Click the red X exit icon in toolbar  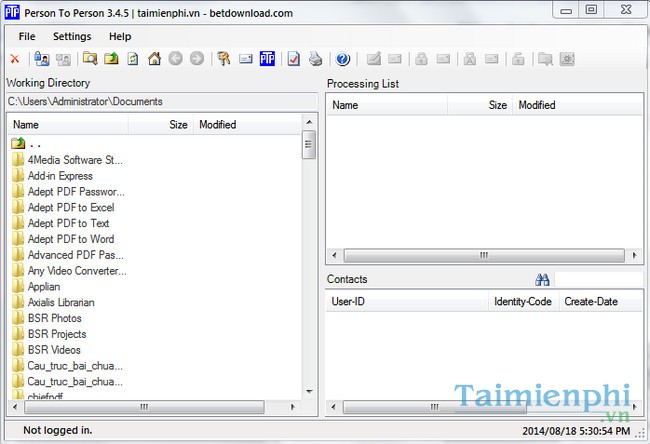pyautogui.click(x=14, y=59)
